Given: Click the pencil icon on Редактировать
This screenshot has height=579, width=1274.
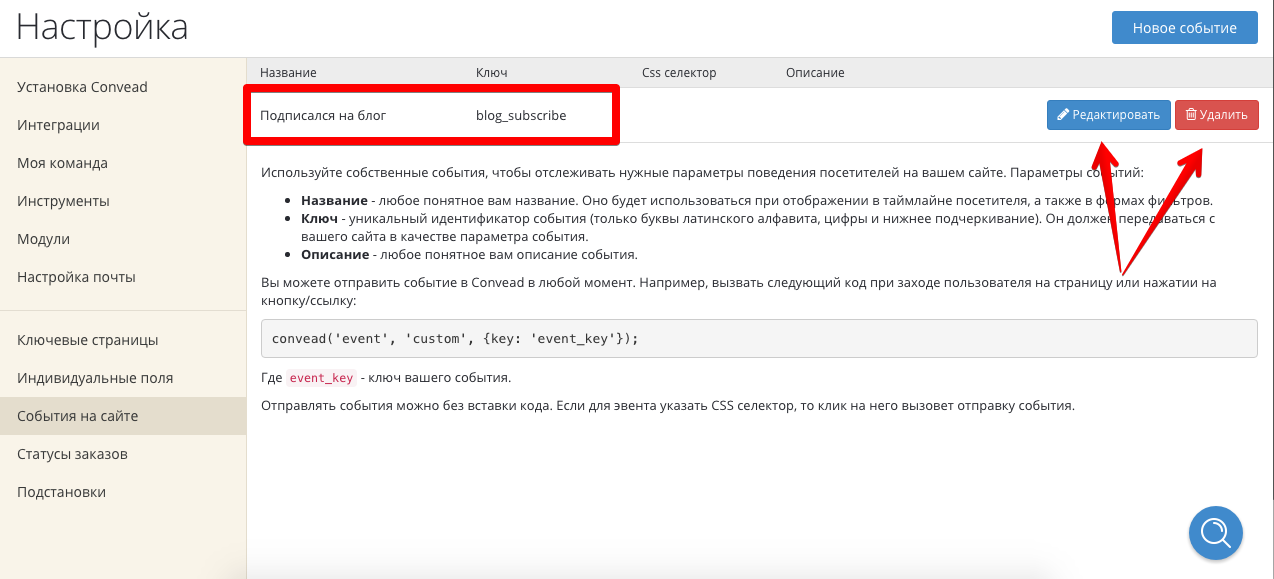Looking at the screenshot, I should [x=1064, y=115].
